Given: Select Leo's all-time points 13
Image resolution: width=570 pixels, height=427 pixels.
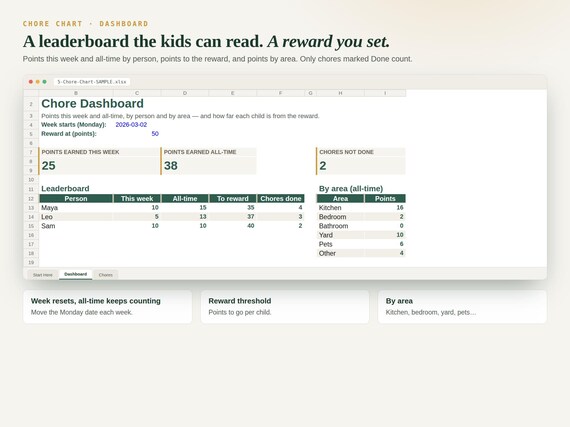Looking at the screenshot, I should [x=185, y=217].
